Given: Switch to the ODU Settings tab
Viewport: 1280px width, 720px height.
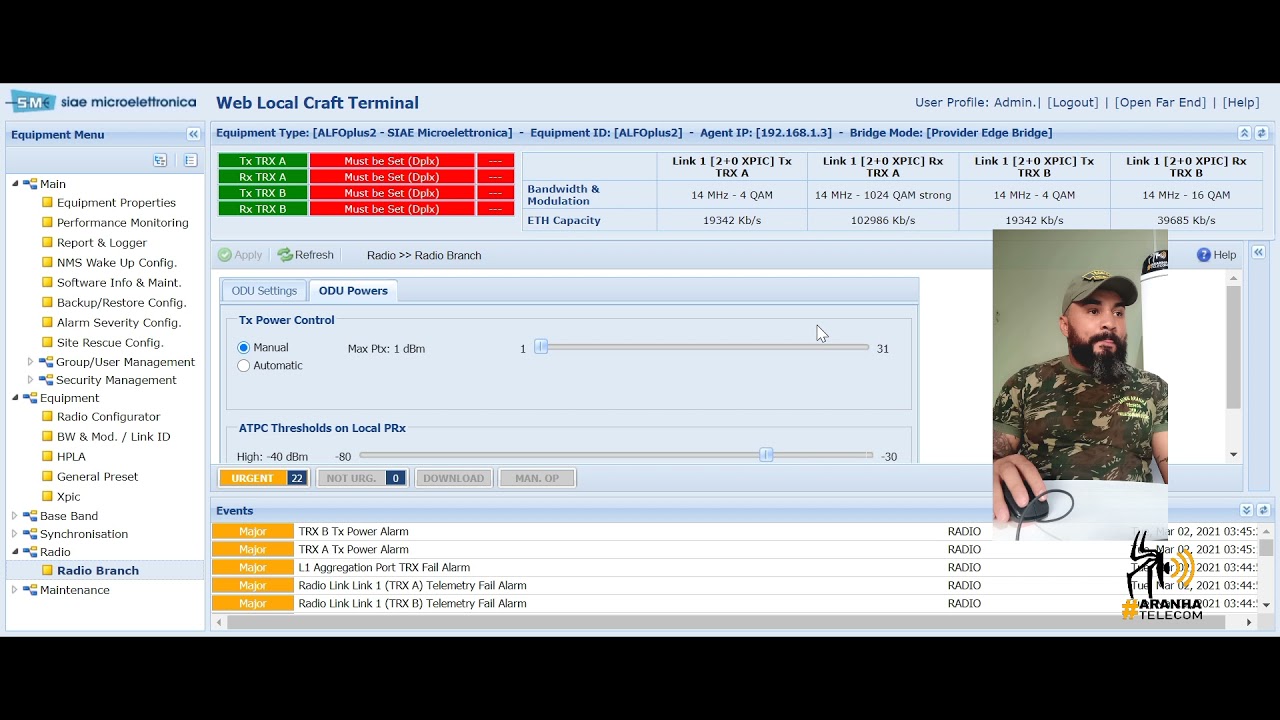Looking at the screenshot, I should tap(264, 291).
